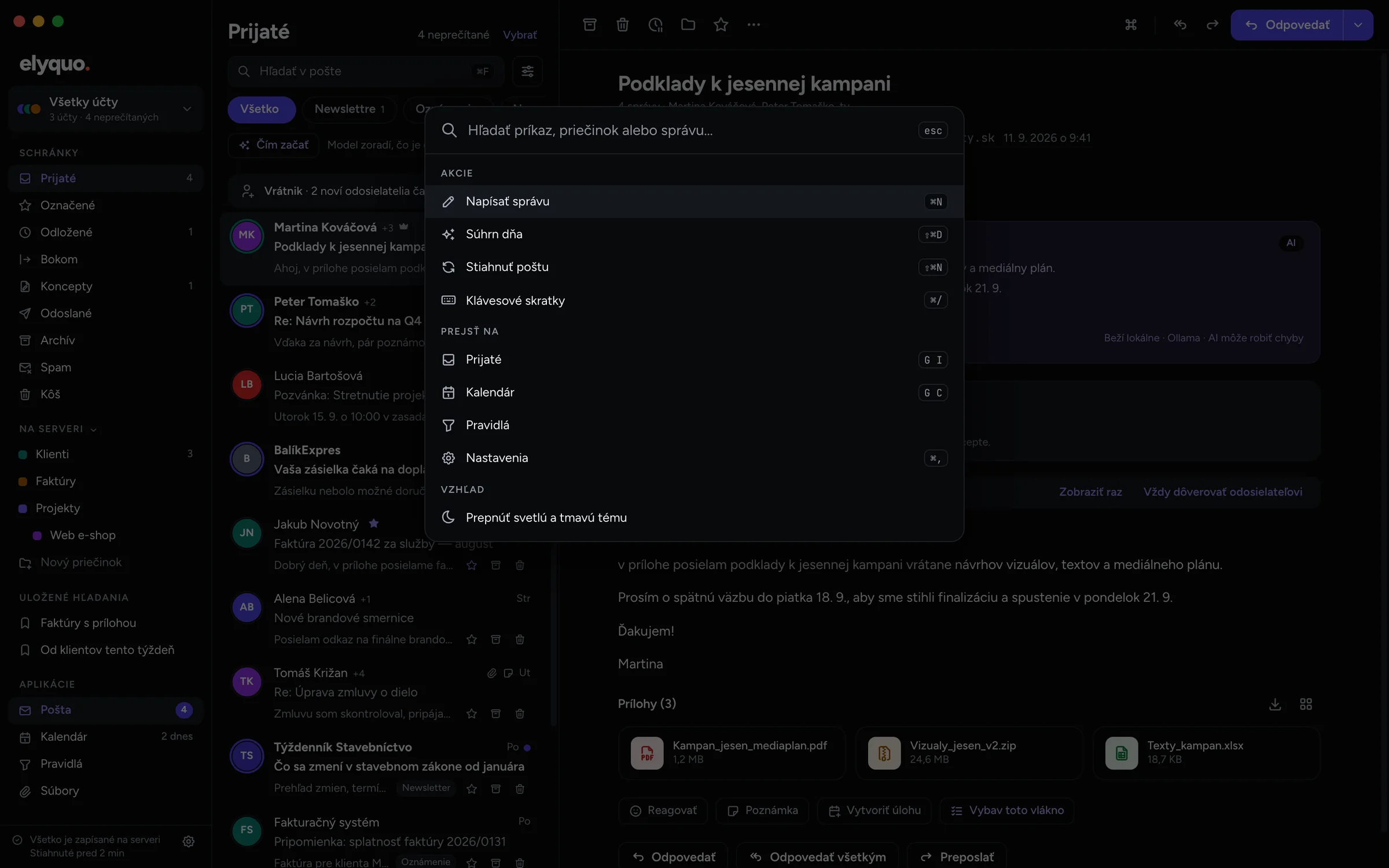Expand the Všetky účty account switcher
Image resolution: width=1389 pixels, height=868 pixels.
105,109
